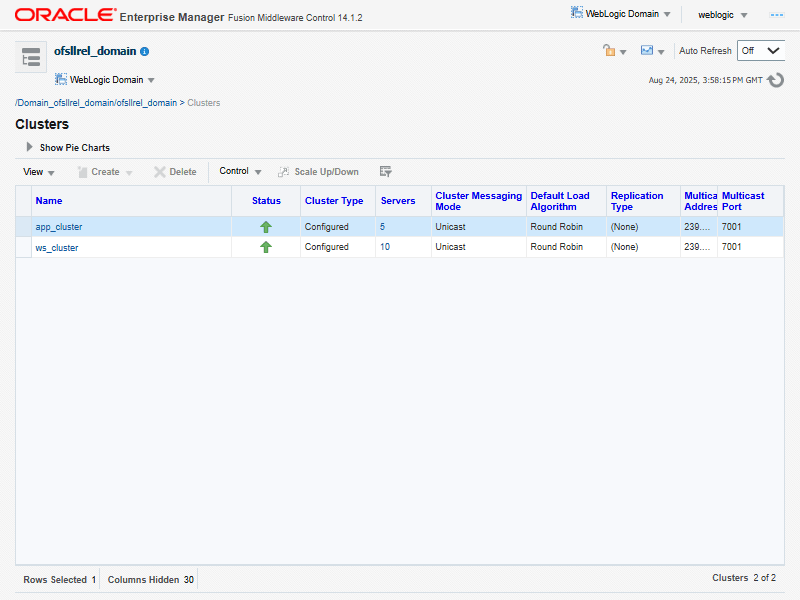The width and height of the screenshot is (800, 600).
Task: Click the app_cluster green up status arrow
Action: [266, 227]
